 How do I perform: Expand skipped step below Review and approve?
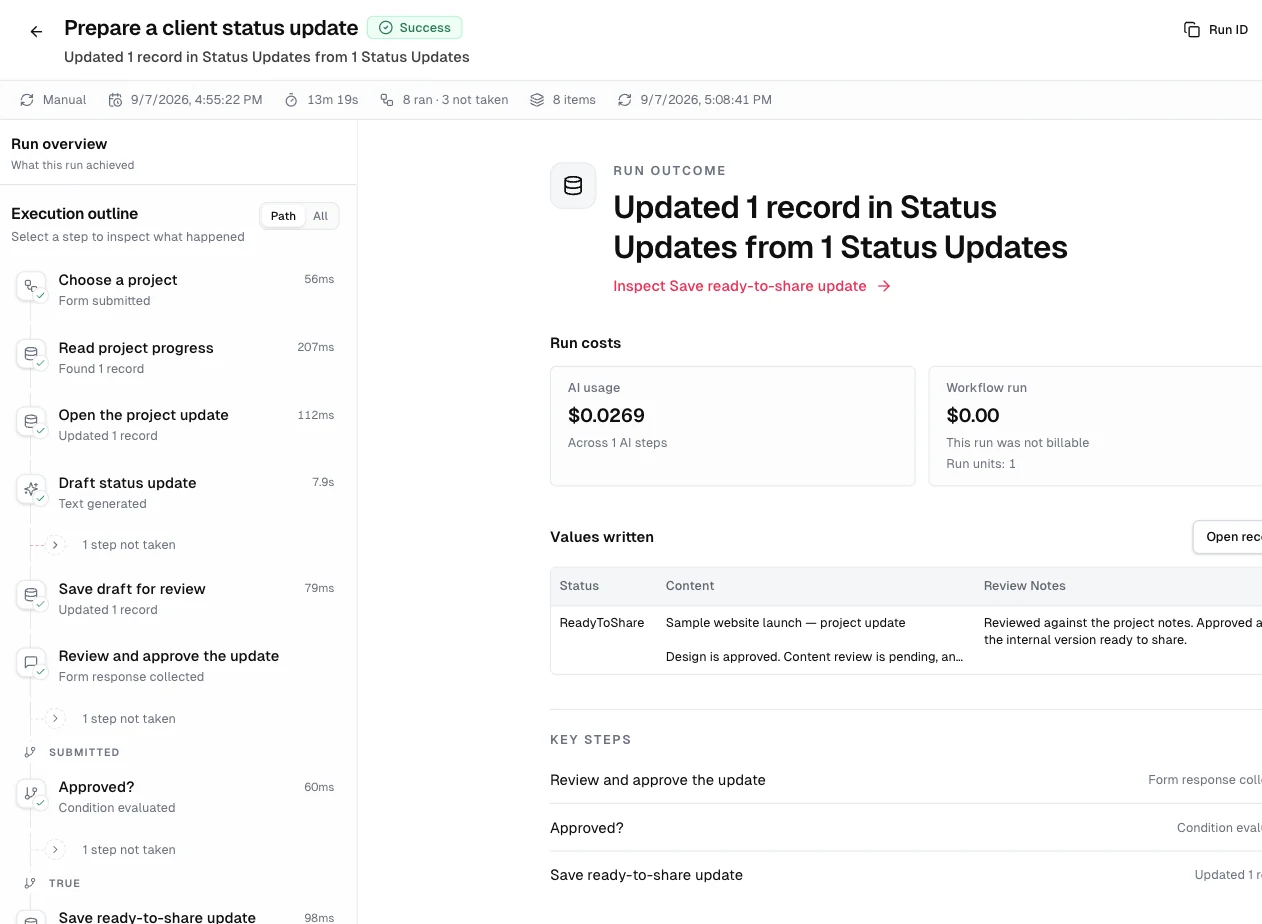(56, 719)
